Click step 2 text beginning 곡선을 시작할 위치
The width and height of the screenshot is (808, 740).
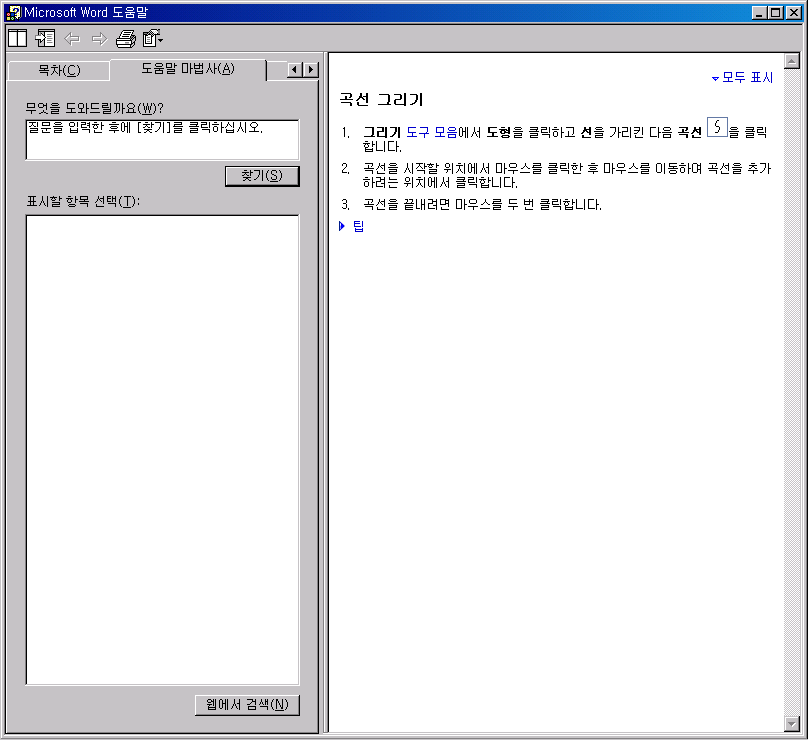(567, 175)
